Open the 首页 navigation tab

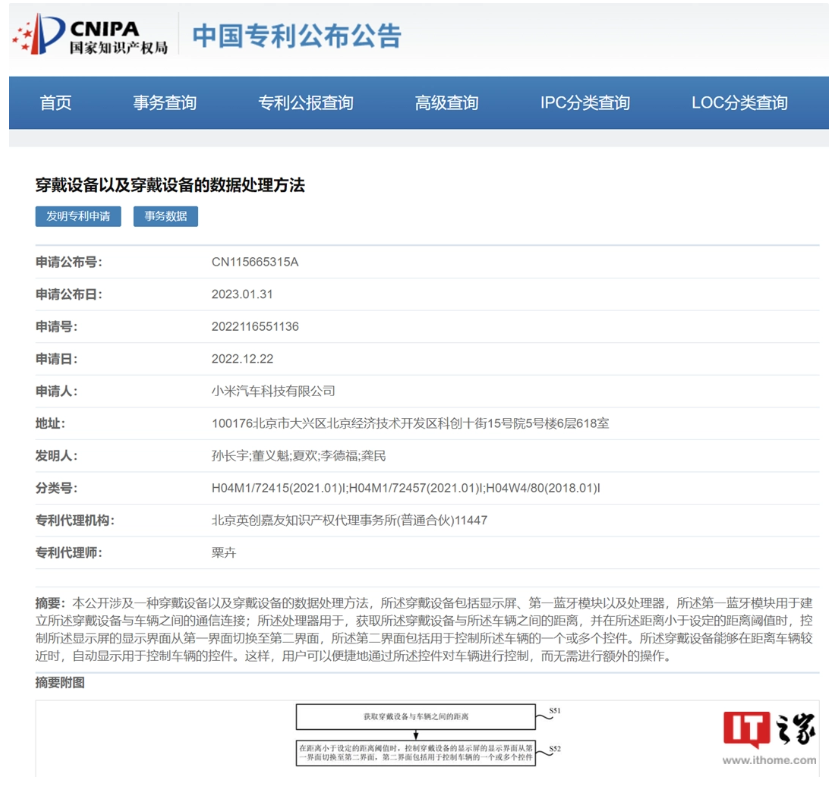(56, 103)
